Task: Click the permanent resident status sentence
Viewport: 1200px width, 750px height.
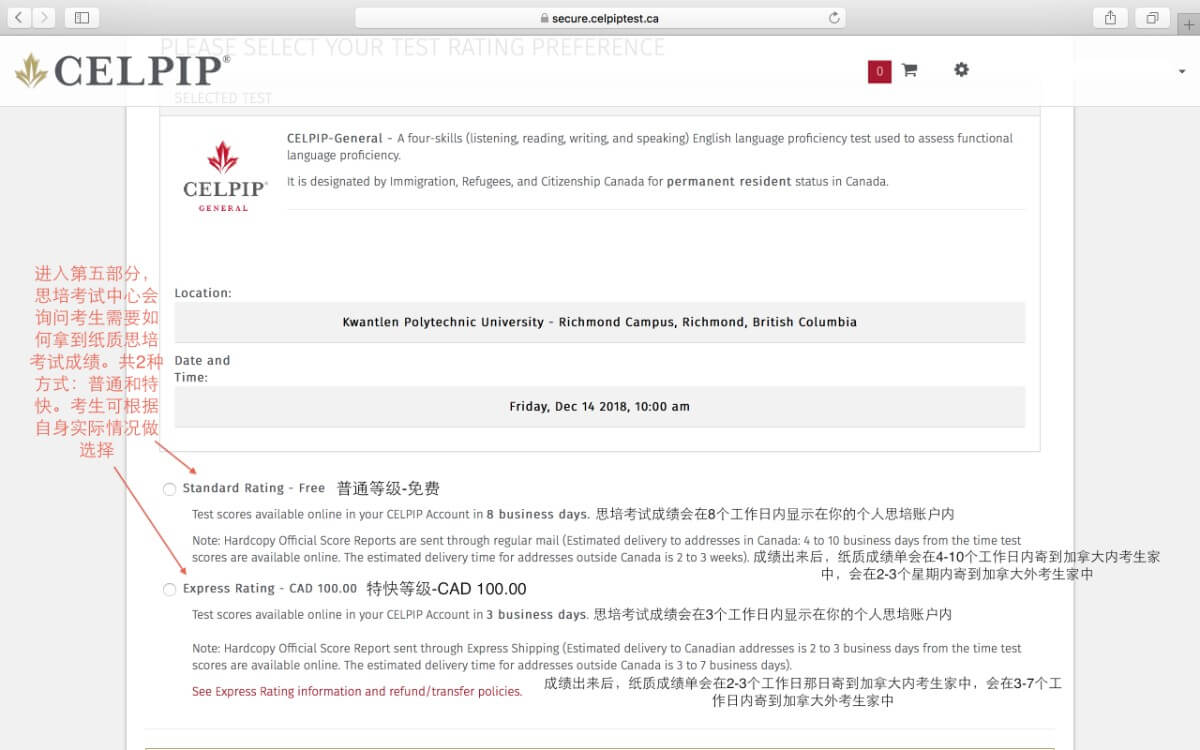Action: [x=588, y=182]
